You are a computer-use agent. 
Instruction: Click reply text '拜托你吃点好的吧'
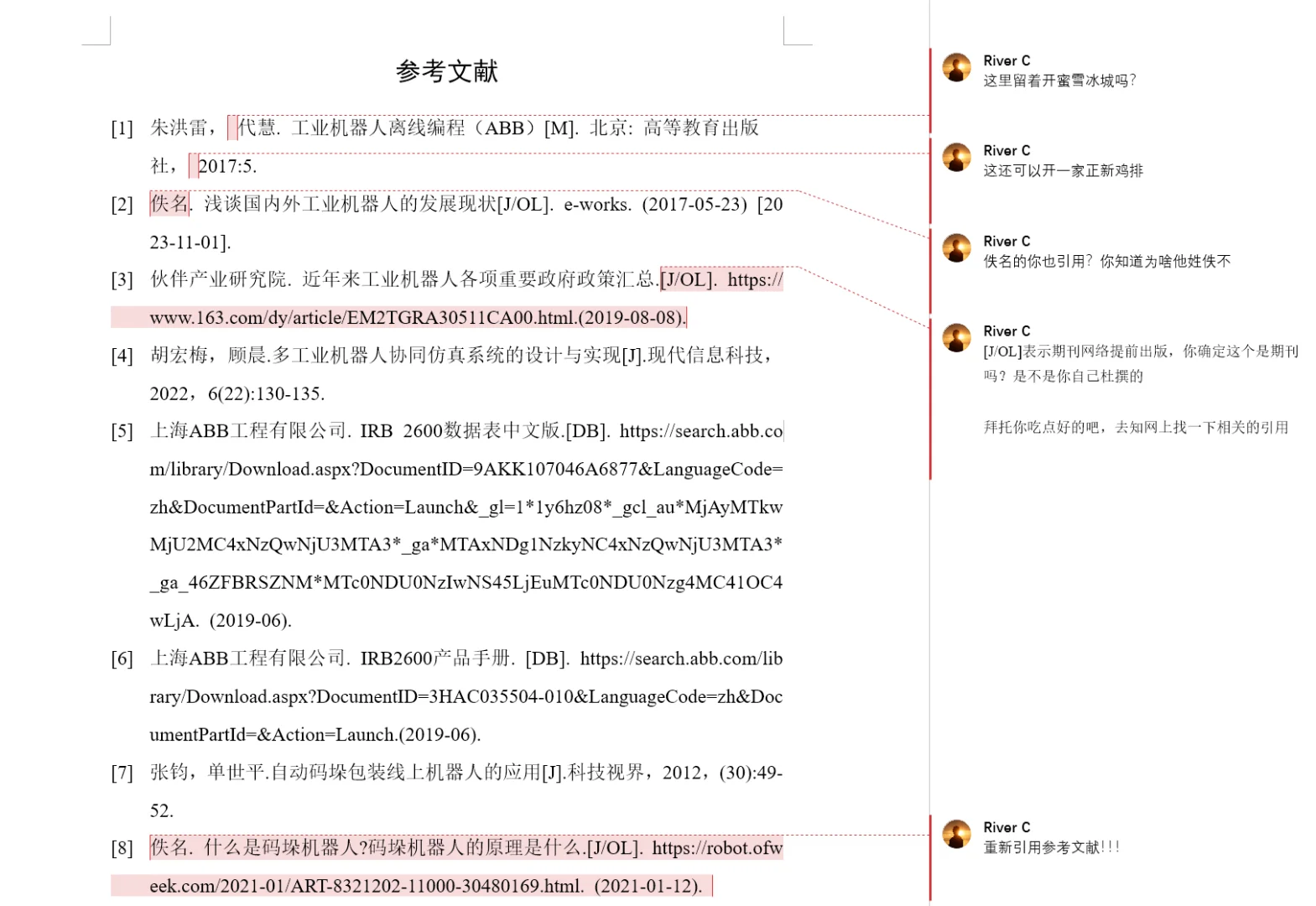point(1045,427)
